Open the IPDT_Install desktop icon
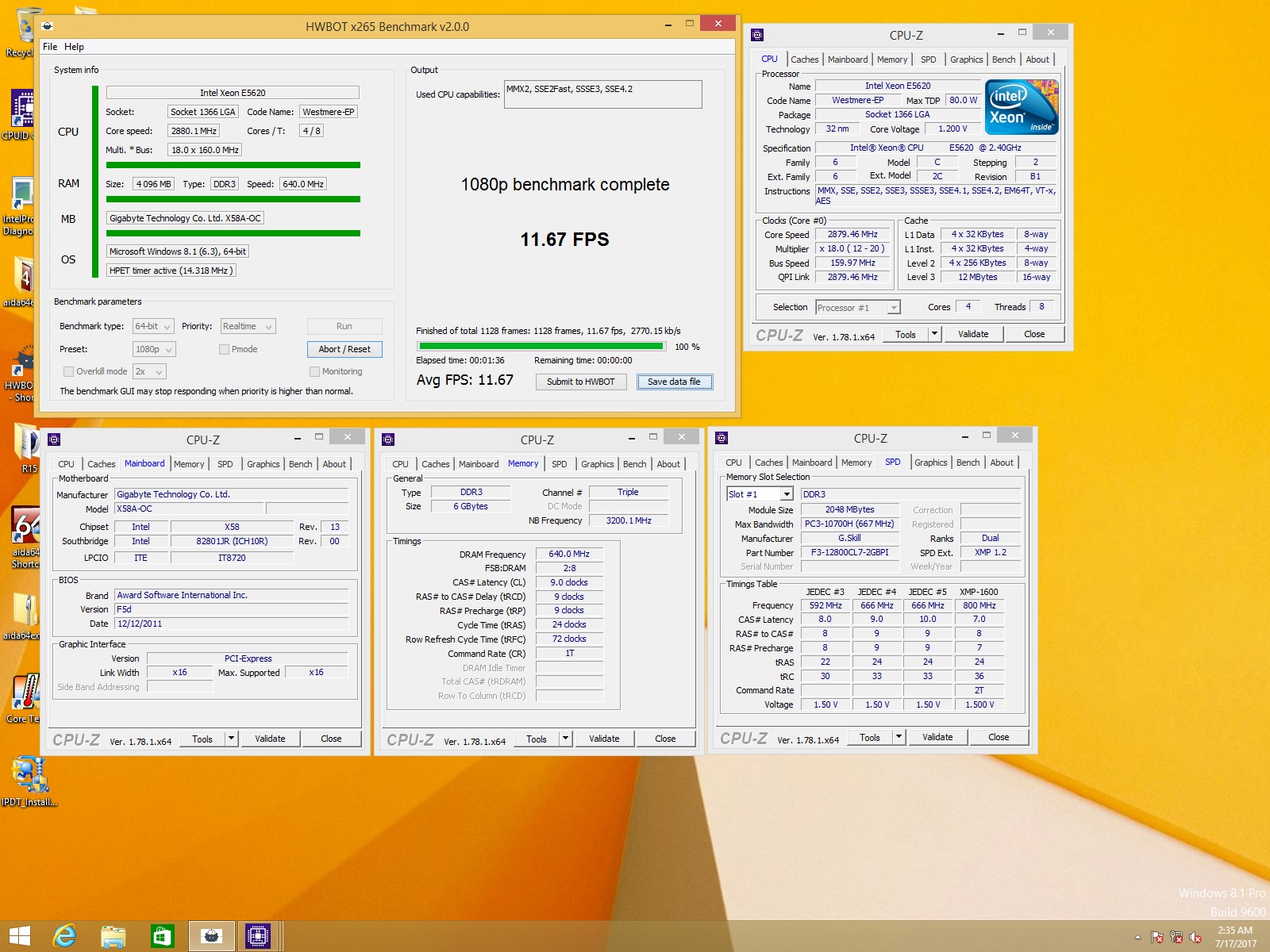The image size is (1270, 952). (x=29, y=781)
